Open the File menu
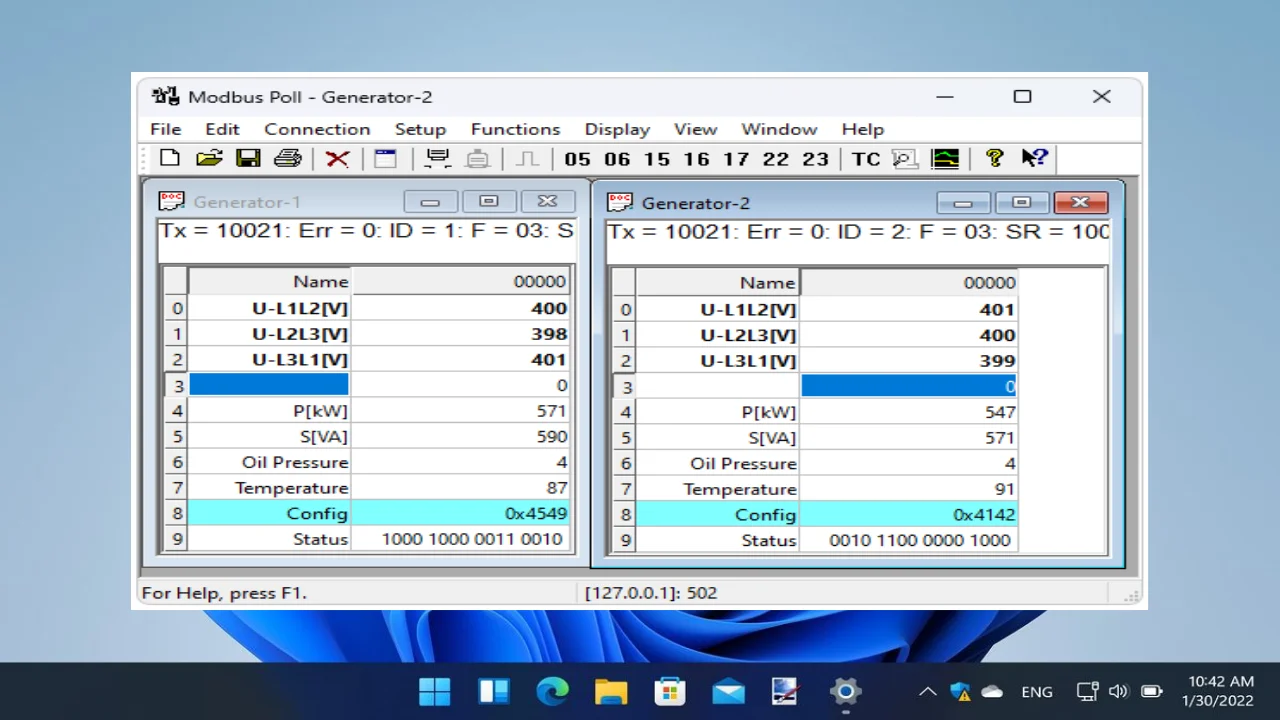 tap(166, 129)
